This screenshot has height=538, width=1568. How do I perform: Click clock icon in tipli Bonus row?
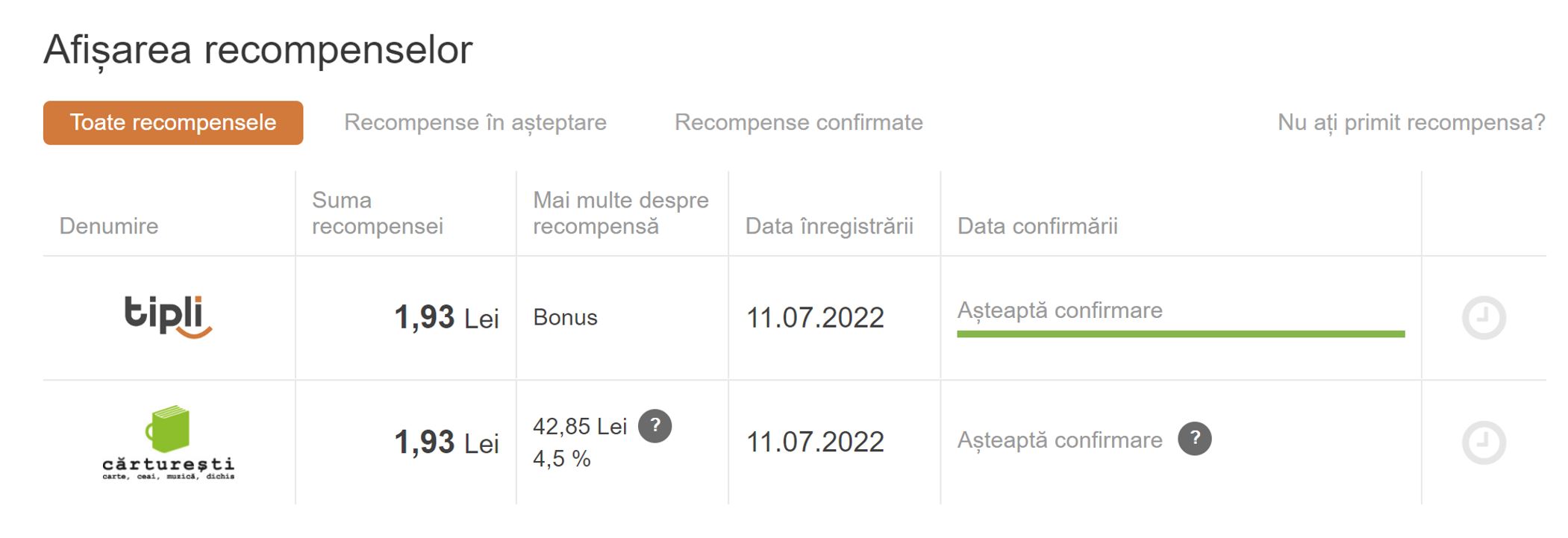pos(1483,318)
